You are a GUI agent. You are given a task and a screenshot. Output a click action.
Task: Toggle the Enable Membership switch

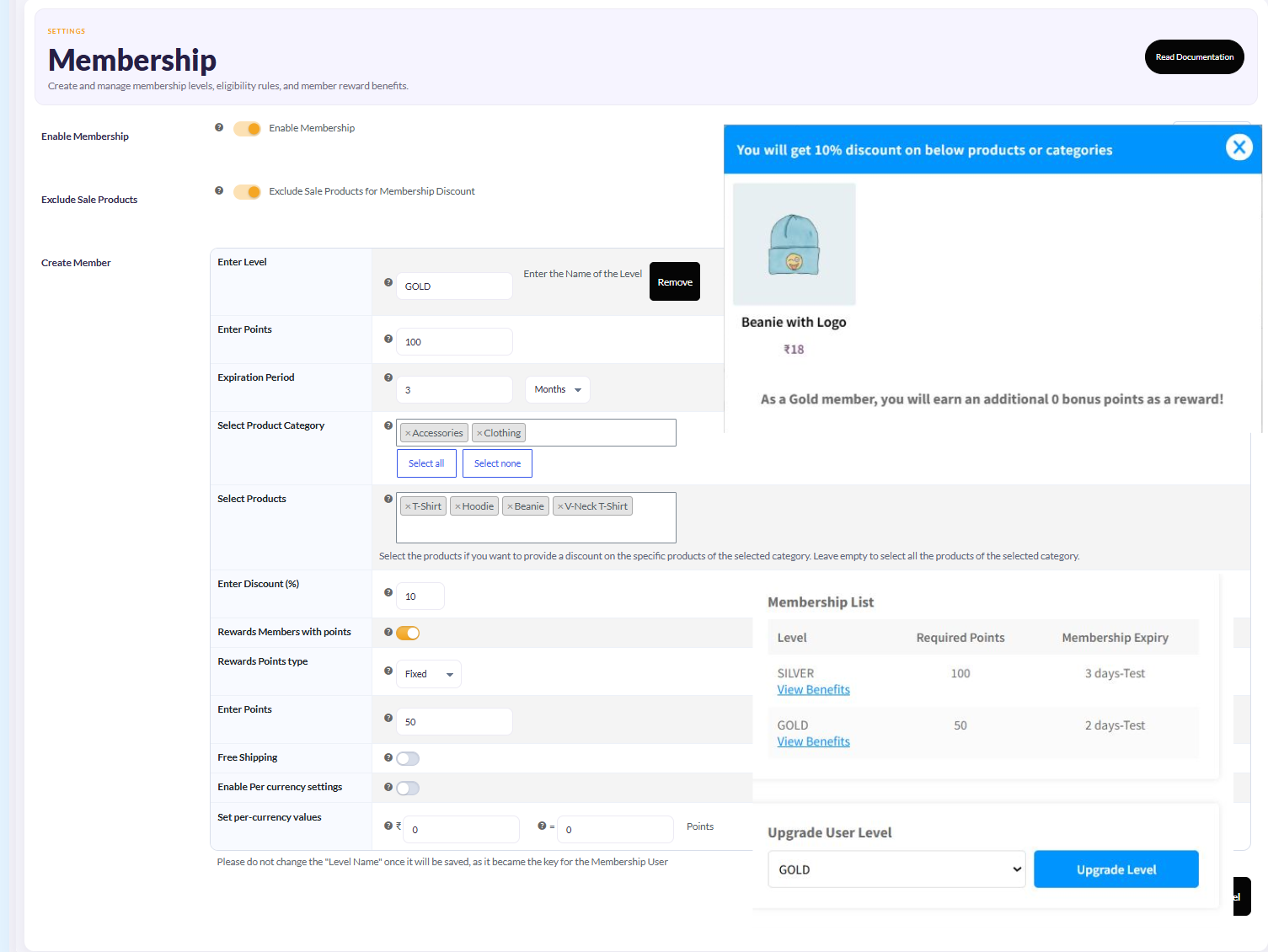pos(247,128)
